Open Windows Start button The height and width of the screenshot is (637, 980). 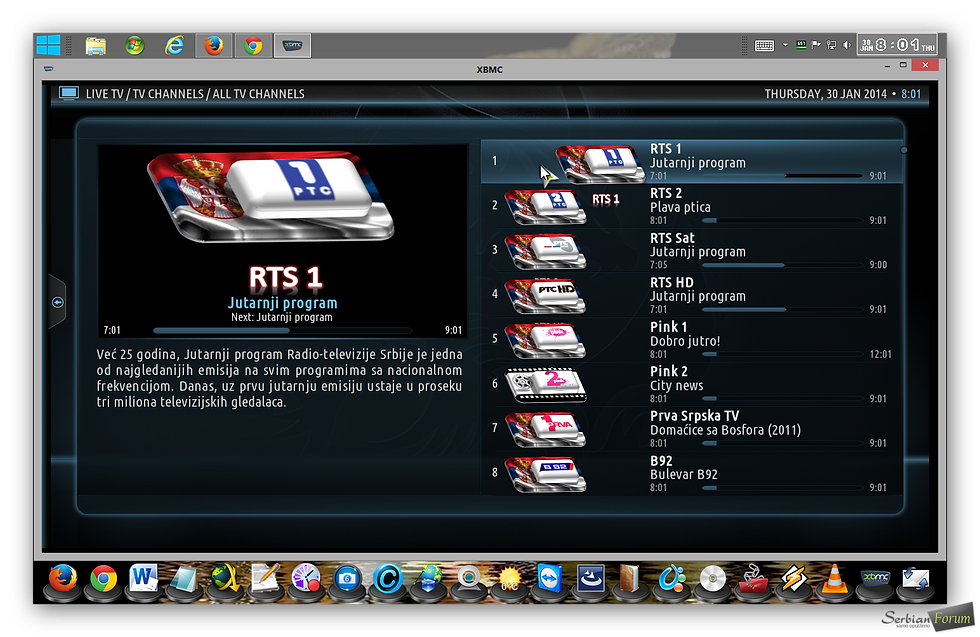point(48,46)
